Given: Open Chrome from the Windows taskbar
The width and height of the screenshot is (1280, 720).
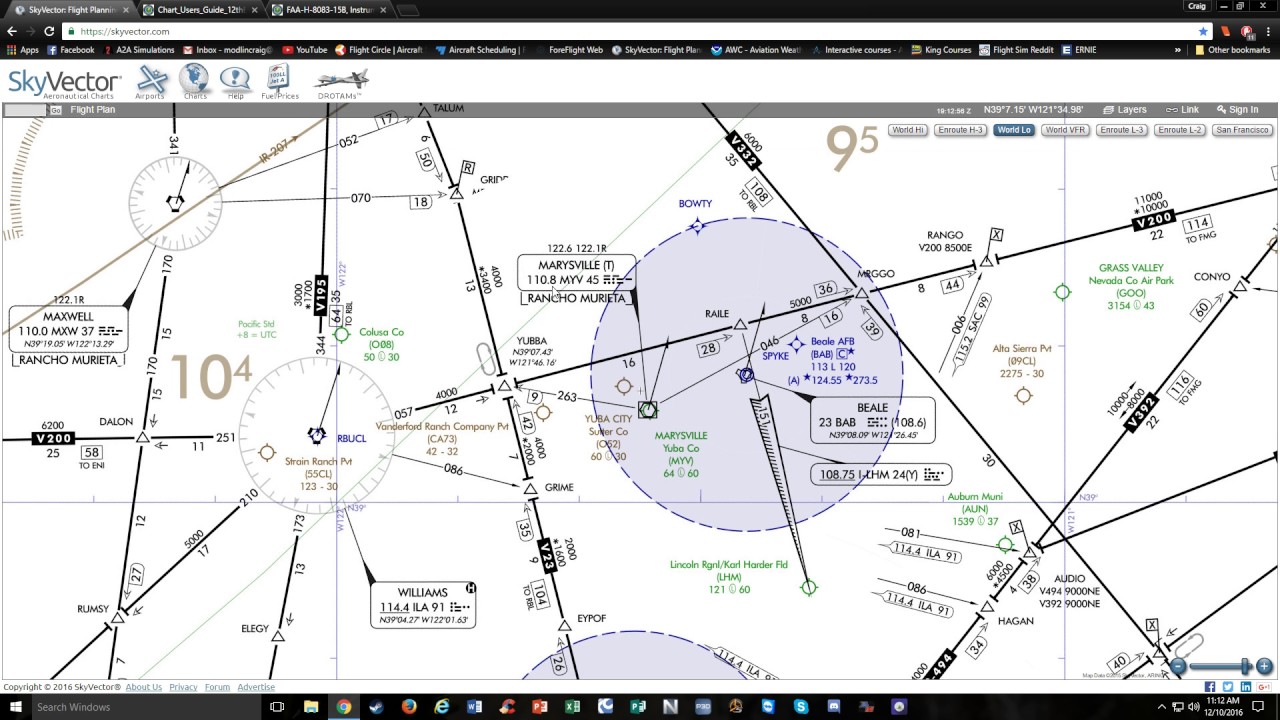Looking at the screenshot, I should click(x=344, y=707).
